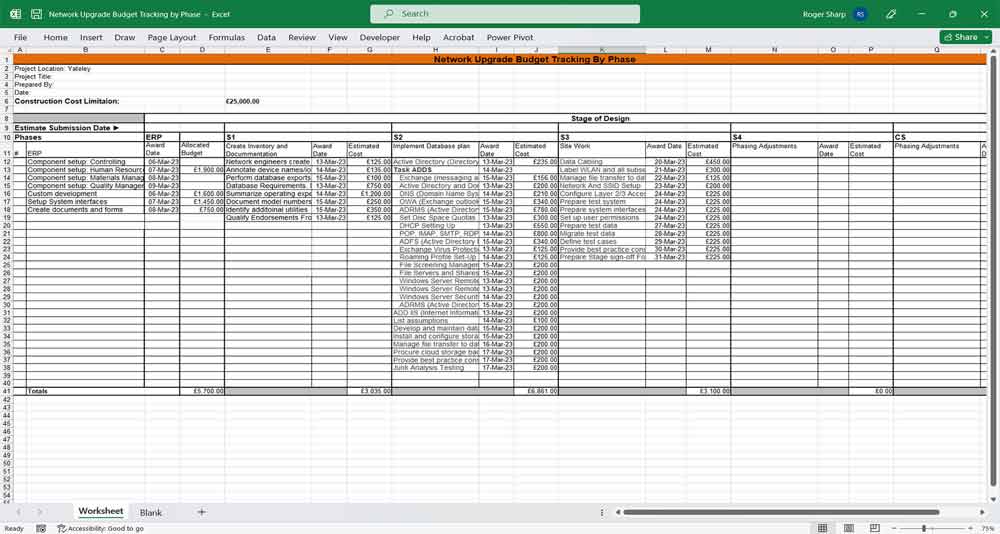
Task: Open the Review ribbon tab
Action: (302, 38)
